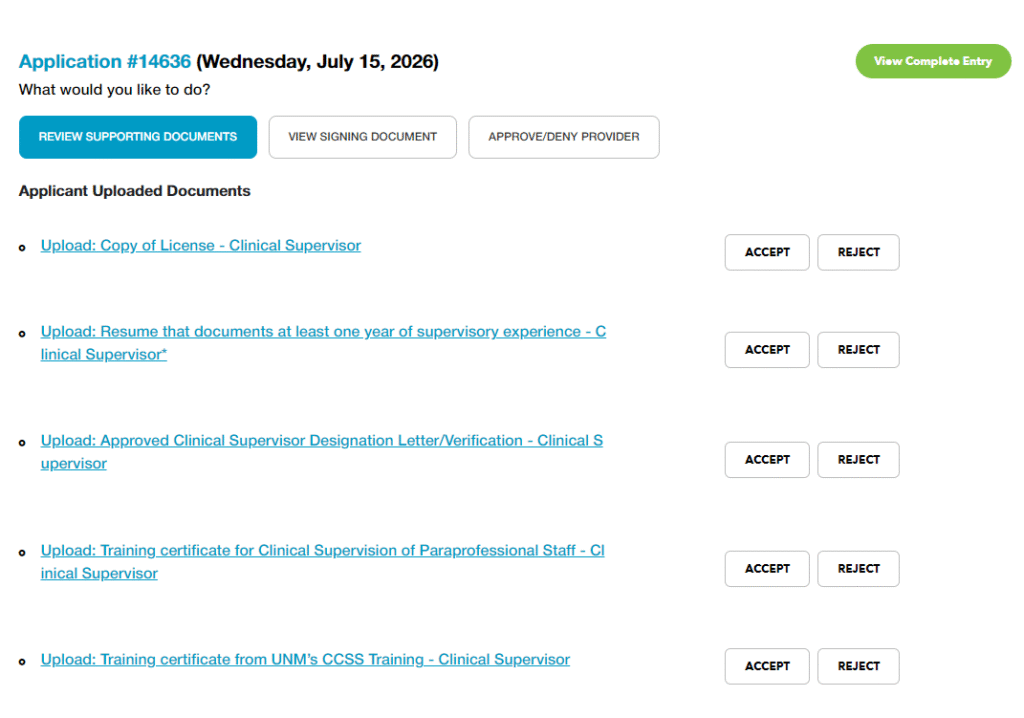Viewport: 1024px width, 718px height.
Task: Open the Copy of License upload link
Action: [x=200, y=246]
